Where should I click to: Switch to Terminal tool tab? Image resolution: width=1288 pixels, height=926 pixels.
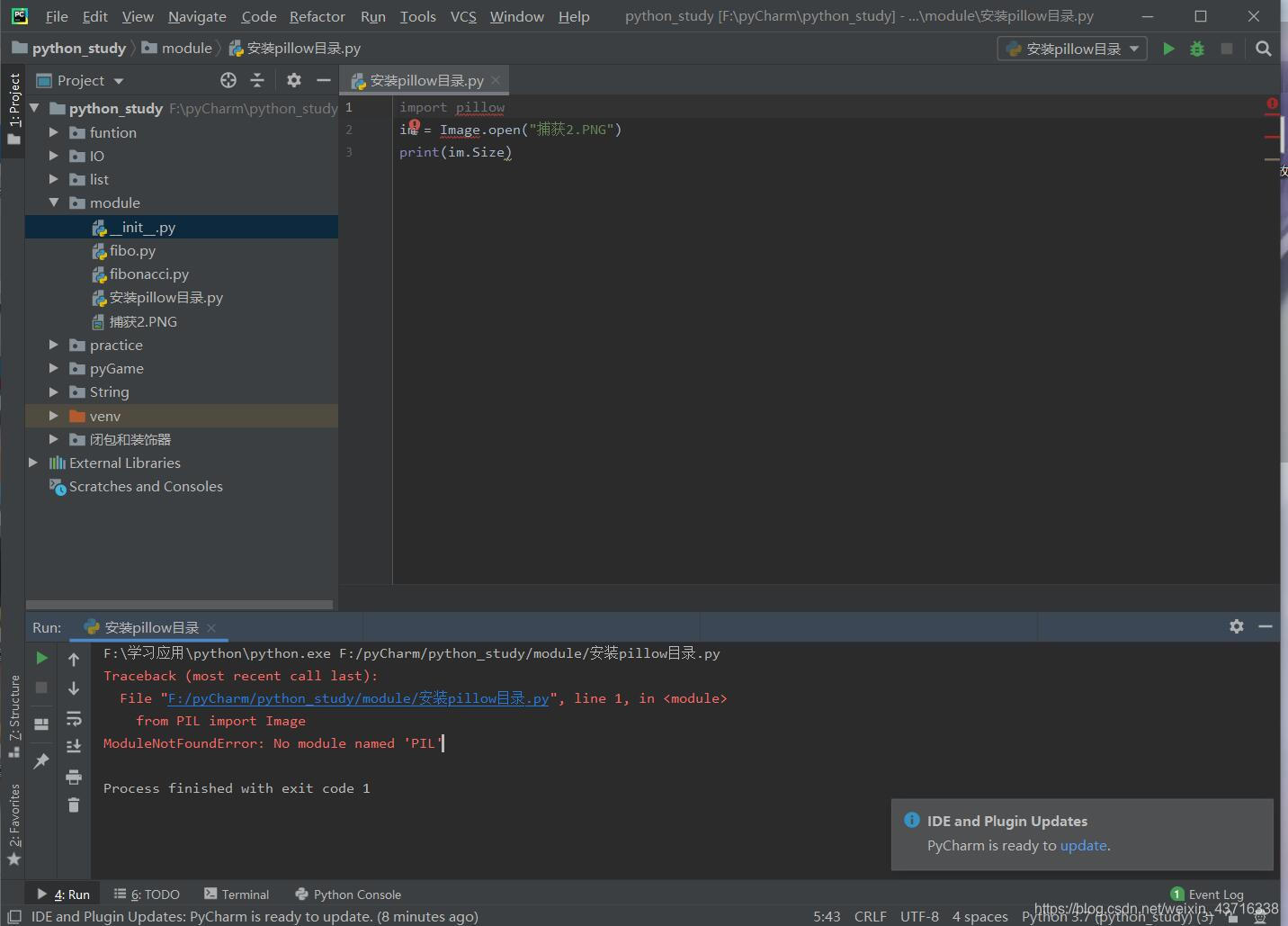[x=237, y=894]
